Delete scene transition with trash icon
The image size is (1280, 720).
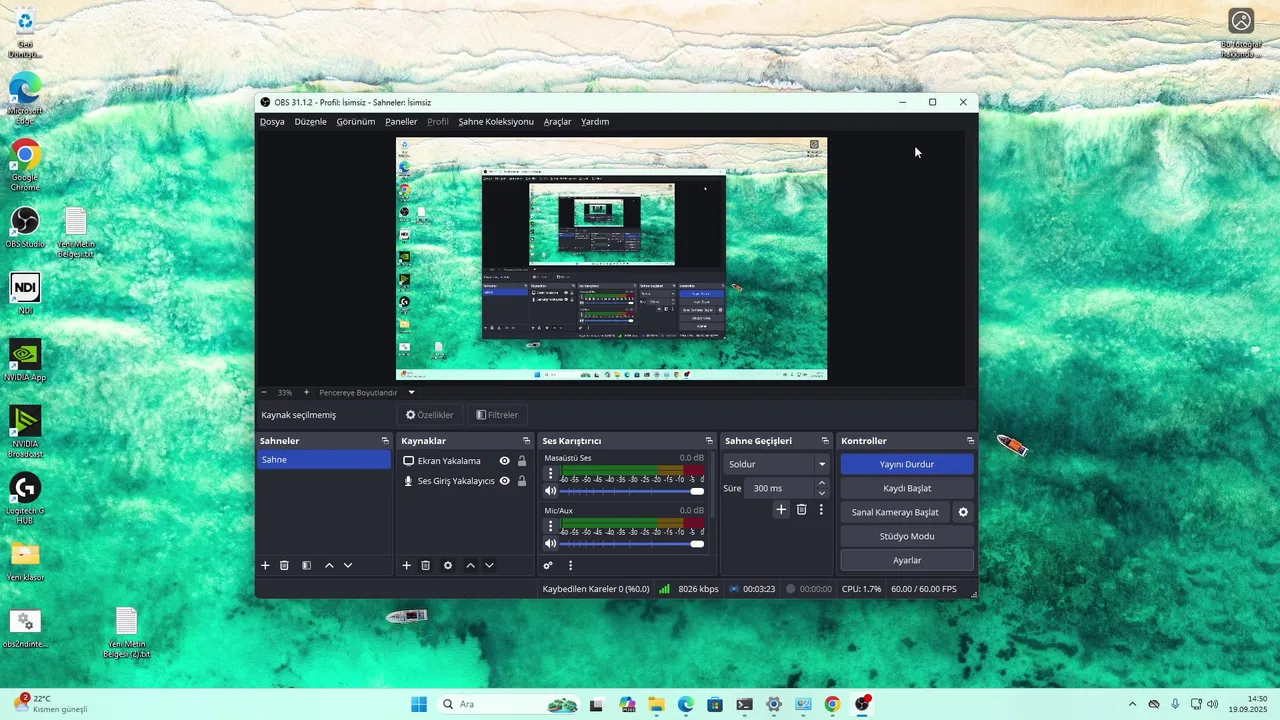click(801, 510)
